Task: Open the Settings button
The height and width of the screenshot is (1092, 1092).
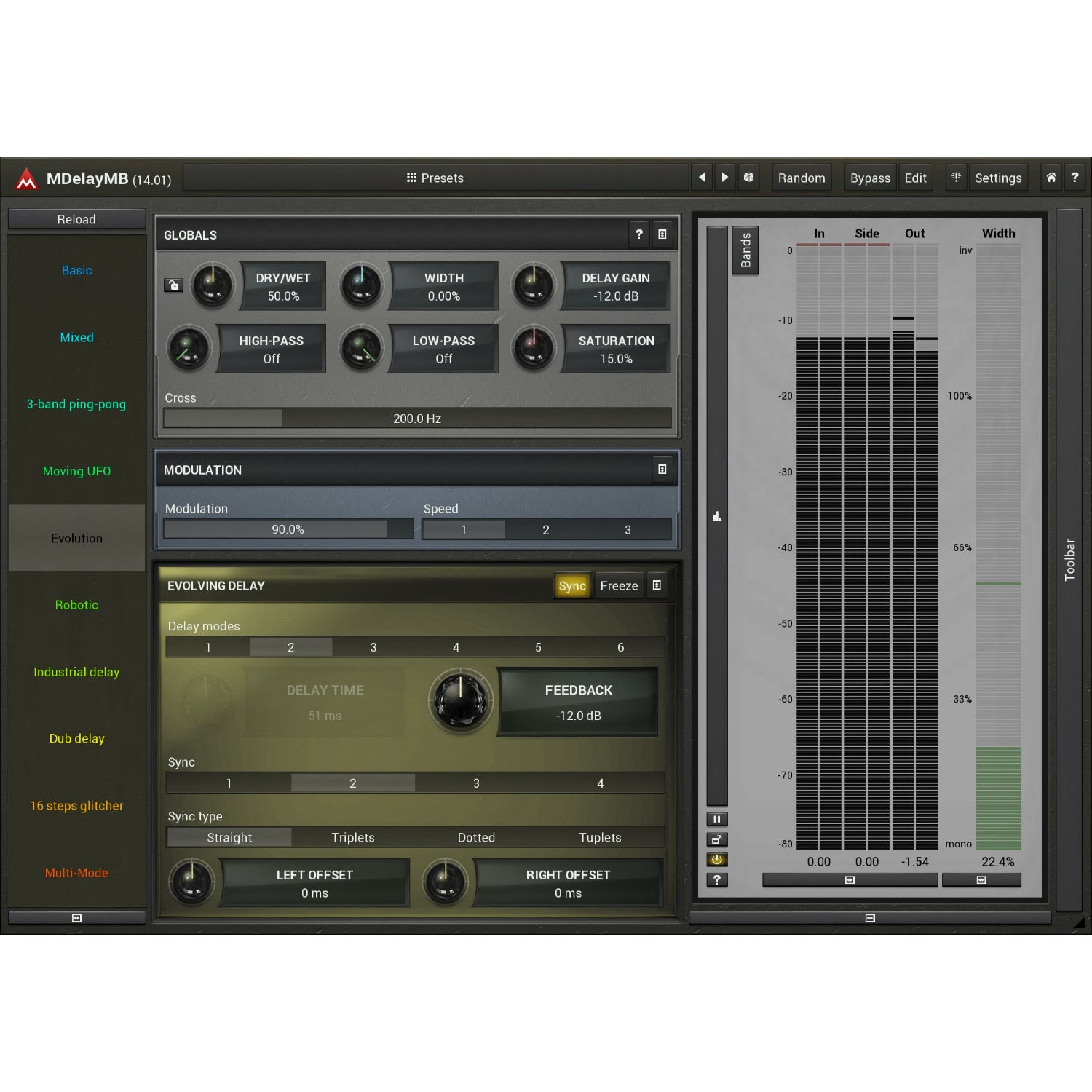Action: [x=998, y=178]
